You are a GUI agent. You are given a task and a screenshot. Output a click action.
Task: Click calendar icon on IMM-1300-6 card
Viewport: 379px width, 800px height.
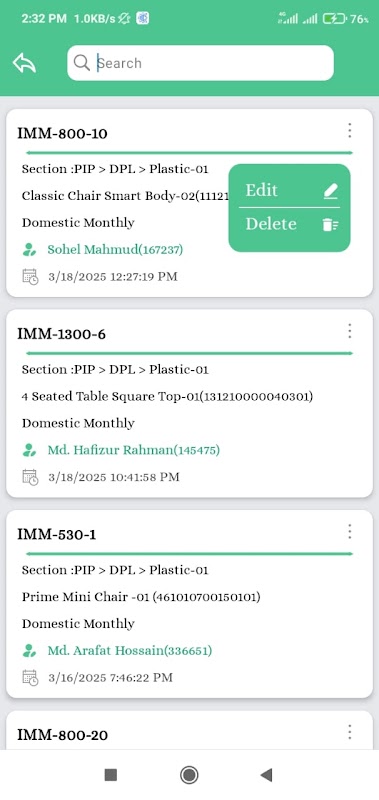(x=30, y=477)
